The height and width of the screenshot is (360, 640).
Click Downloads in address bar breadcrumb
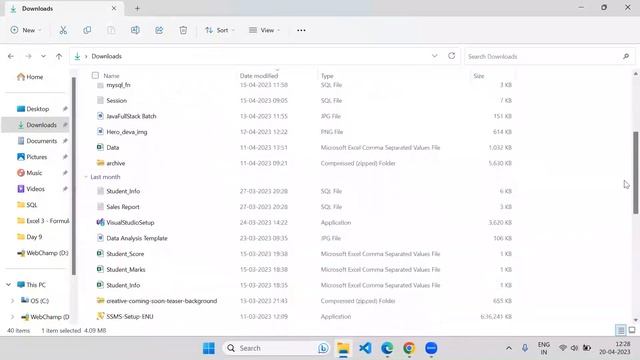pos(107,56)
